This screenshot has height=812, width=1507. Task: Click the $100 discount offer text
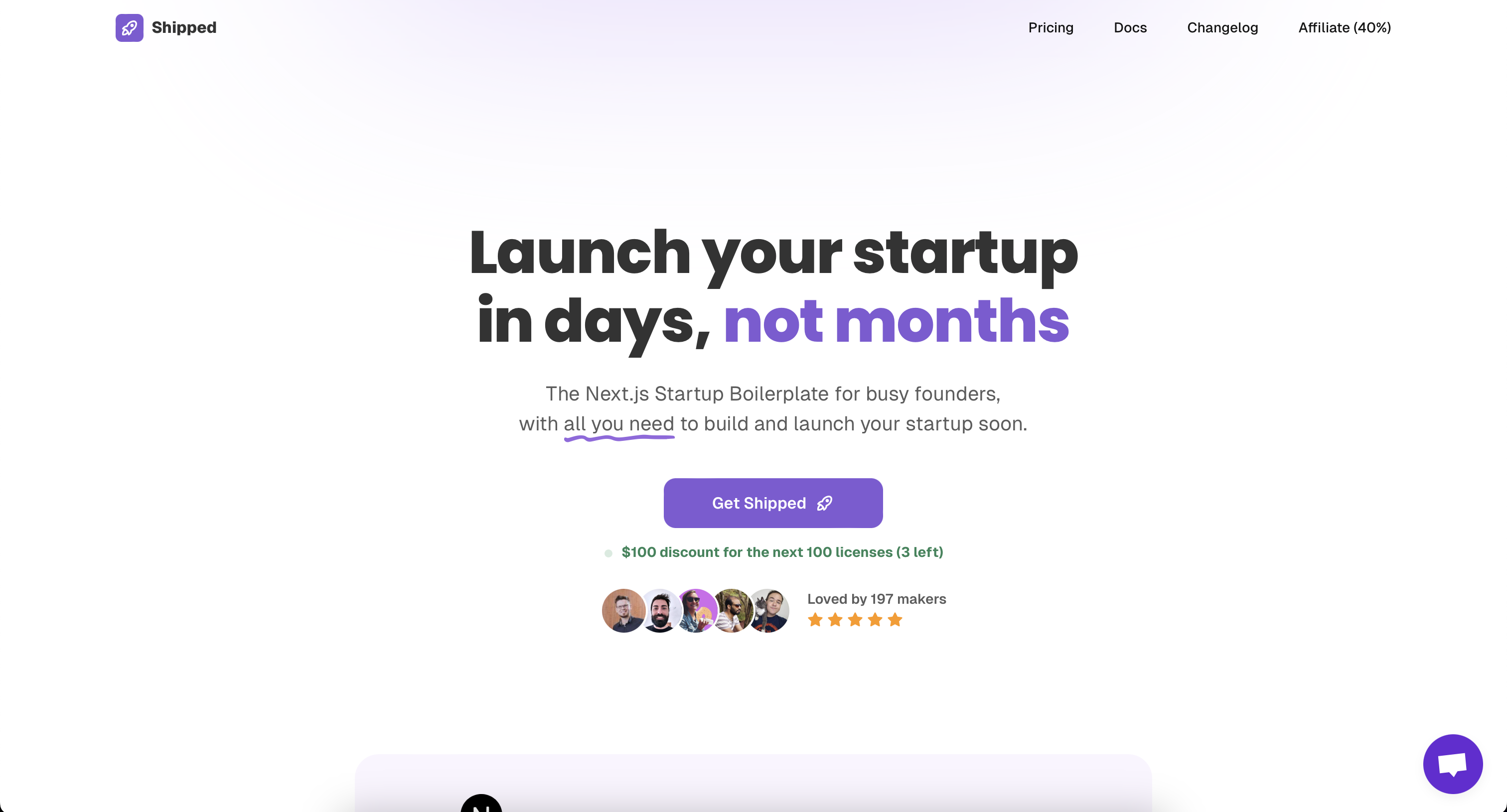point(782,551)
